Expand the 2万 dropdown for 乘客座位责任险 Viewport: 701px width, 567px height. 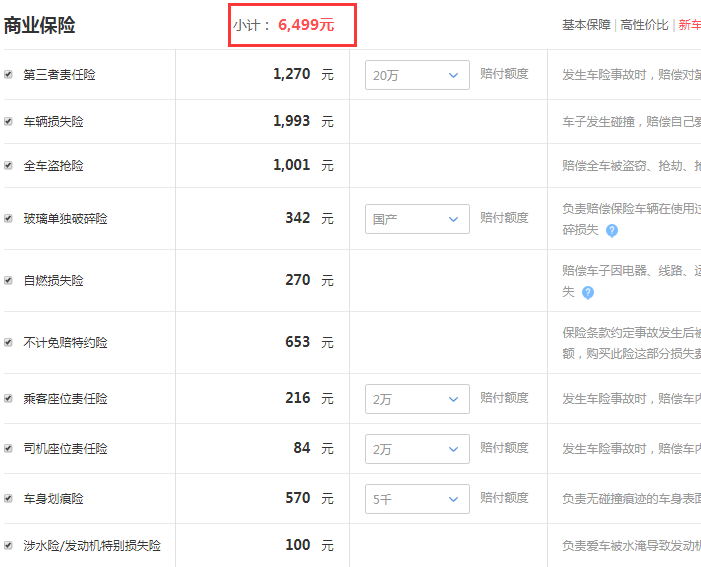point(417,399)
